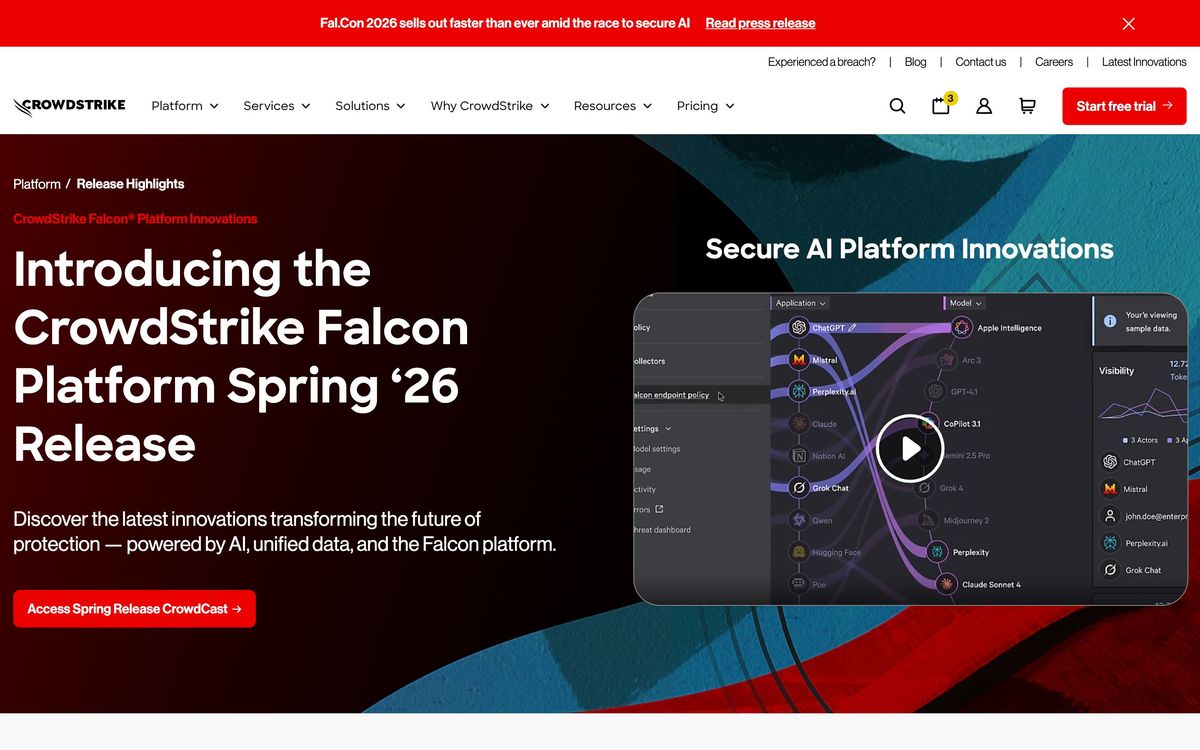Click the Grok Chat icon in Application column
1200x750 pixels.
point(799,488)
